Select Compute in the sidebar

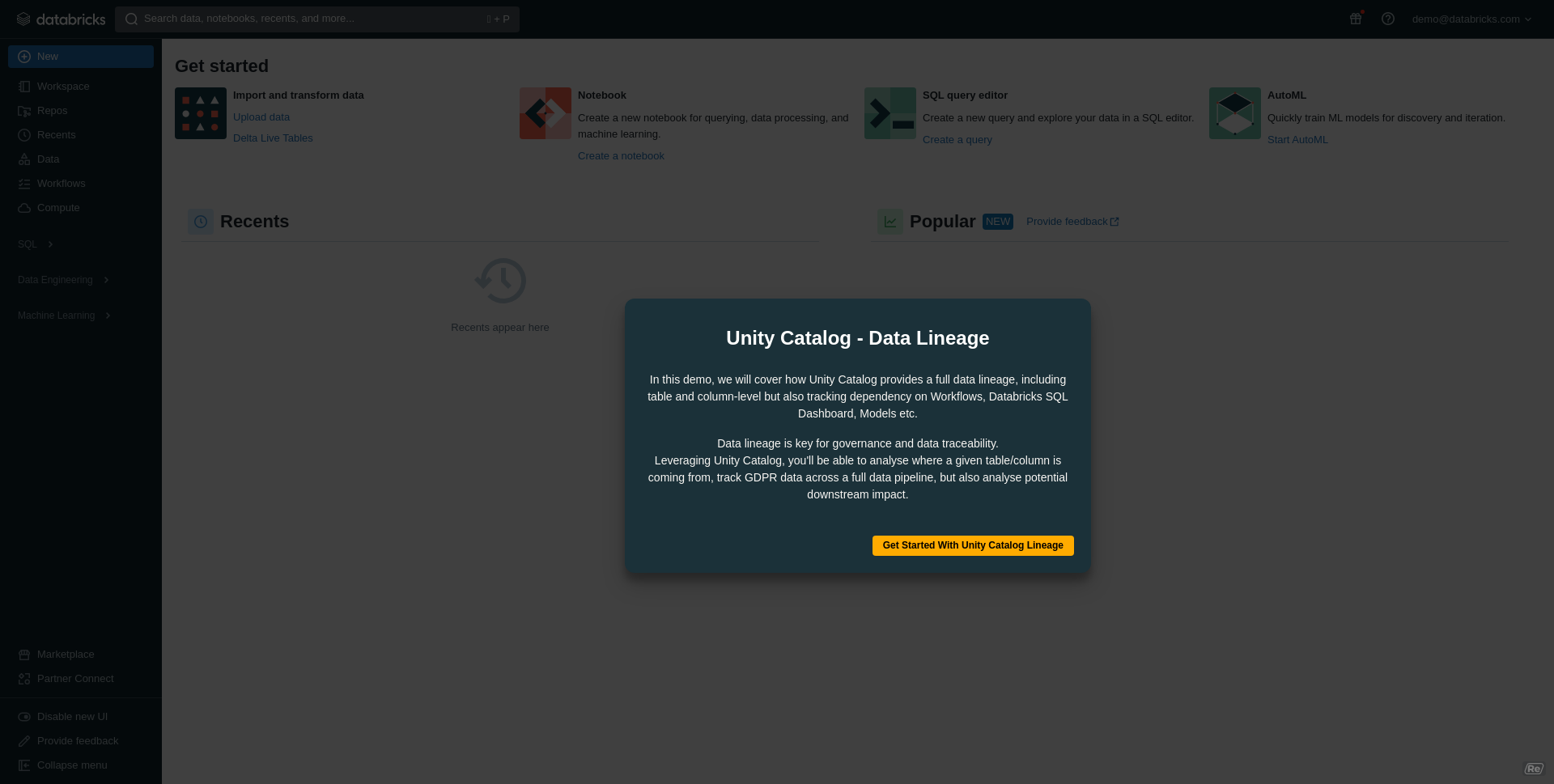[58, 208]
